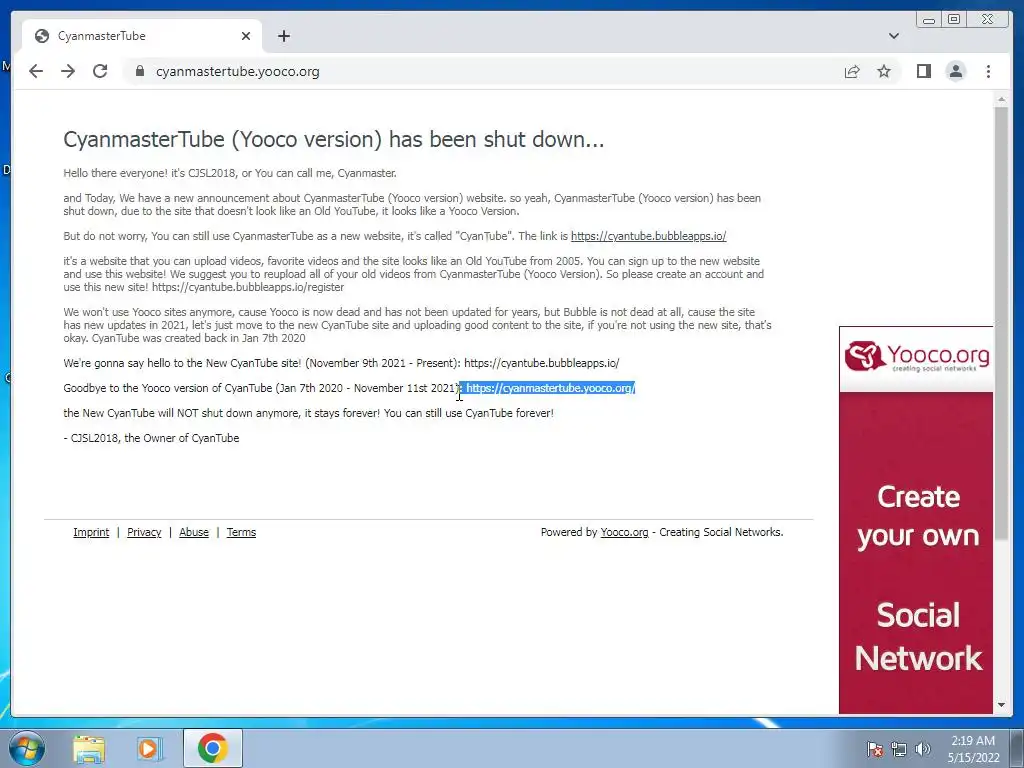Click the cyantube.bubbleapps.io/register text
The image size is (1024, 768).
(x=248, y=287)
